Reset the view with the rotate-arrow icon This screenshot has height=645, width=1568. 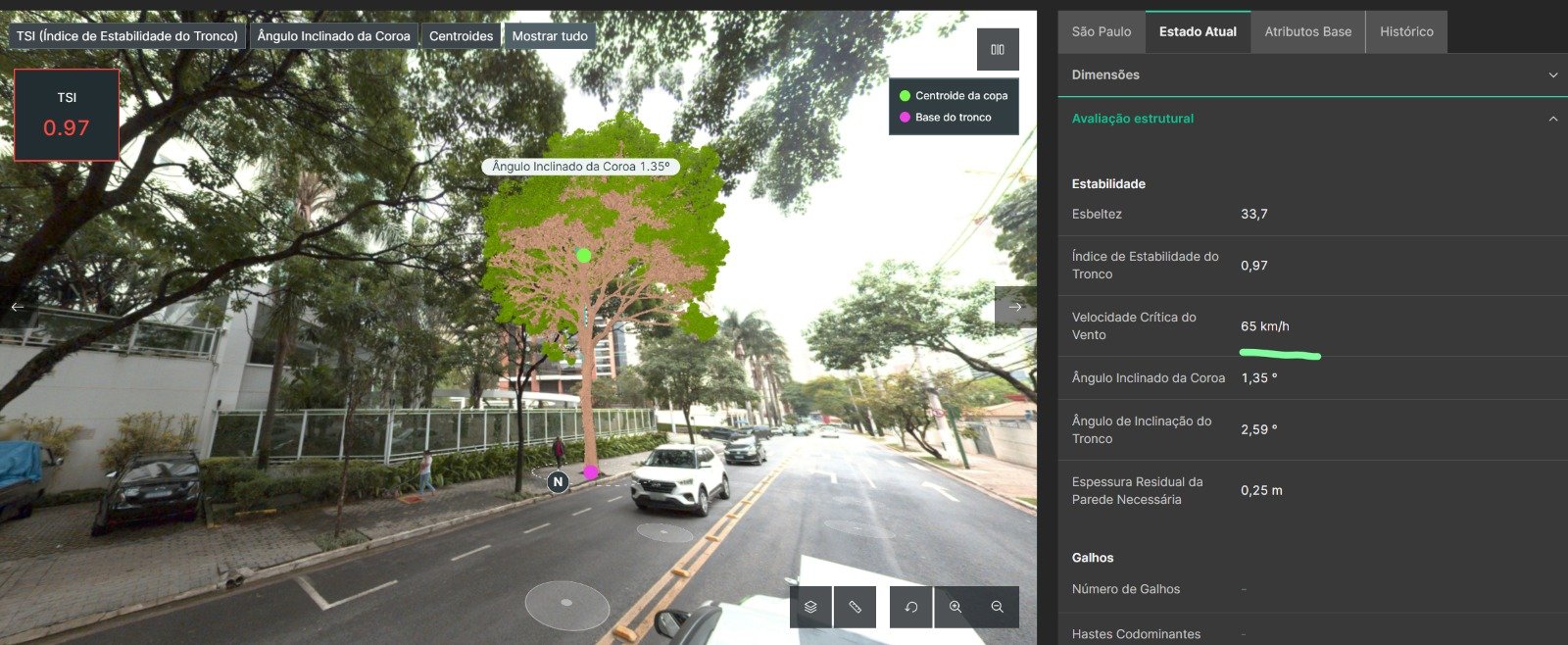[911, 607]
